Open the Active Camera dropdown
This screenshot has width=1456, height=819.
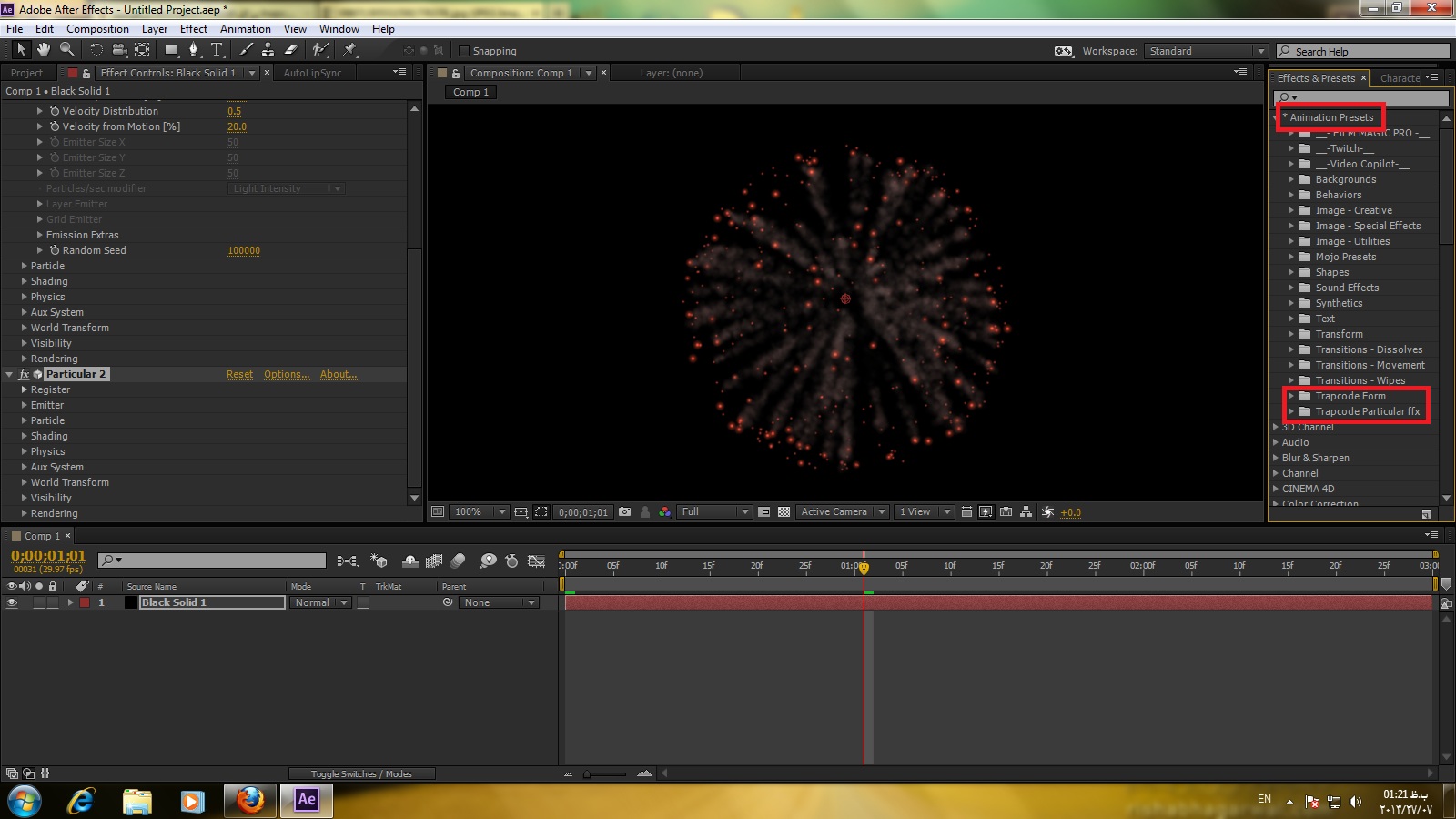pos(843,512)
